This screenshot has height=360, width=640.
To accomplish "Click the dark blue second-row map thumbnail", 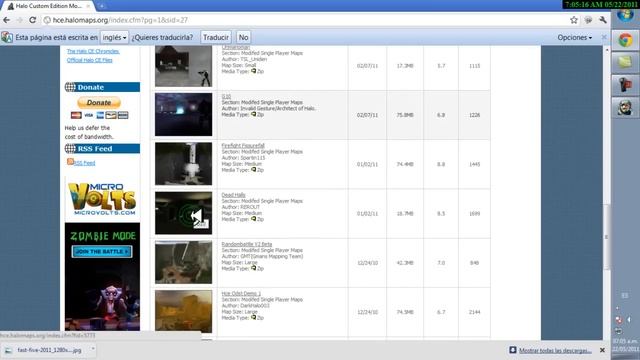I will click(183, 115).
